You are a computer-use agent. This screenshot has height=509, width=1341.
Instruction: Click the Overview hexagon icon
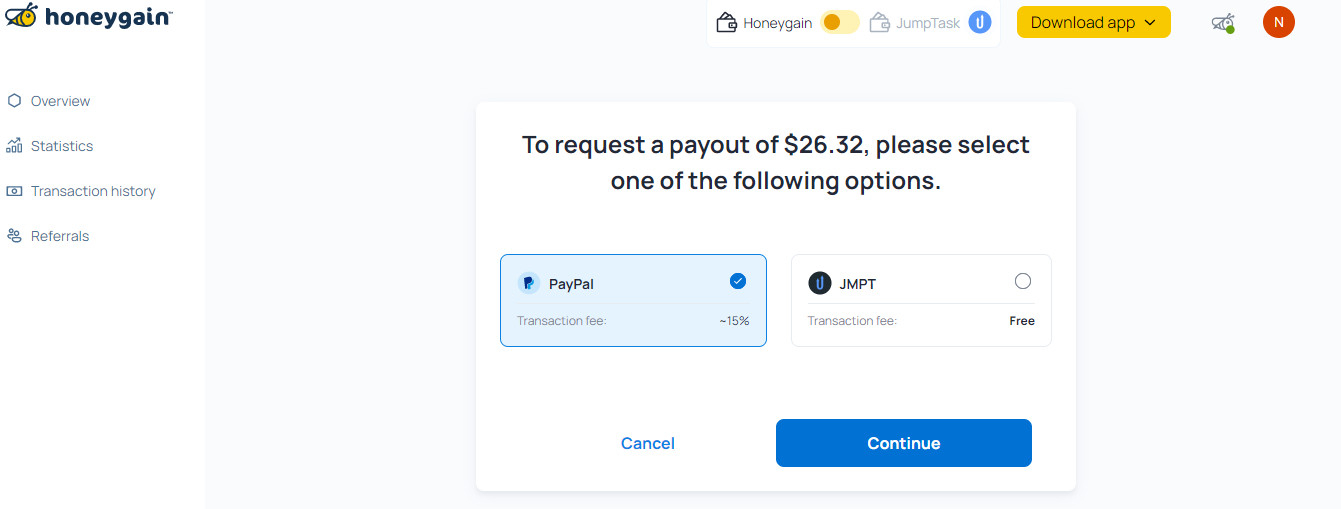coord(14,101)
